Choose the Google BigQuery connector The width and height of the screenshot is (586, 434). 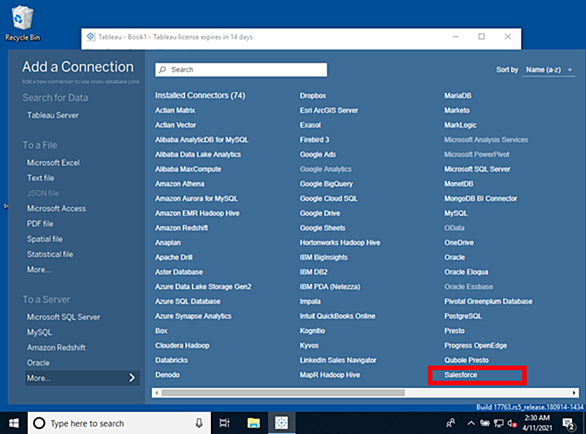(x=326, y=184)
